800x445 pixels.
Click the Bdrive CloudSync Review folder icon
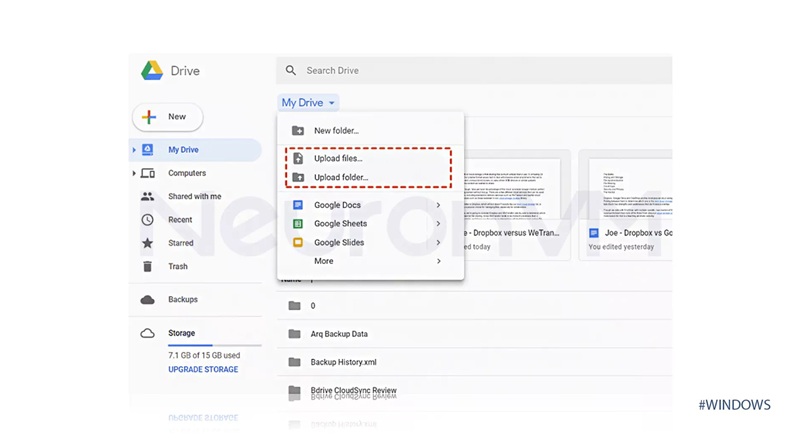pyautogui.click(x=294, y=390)
